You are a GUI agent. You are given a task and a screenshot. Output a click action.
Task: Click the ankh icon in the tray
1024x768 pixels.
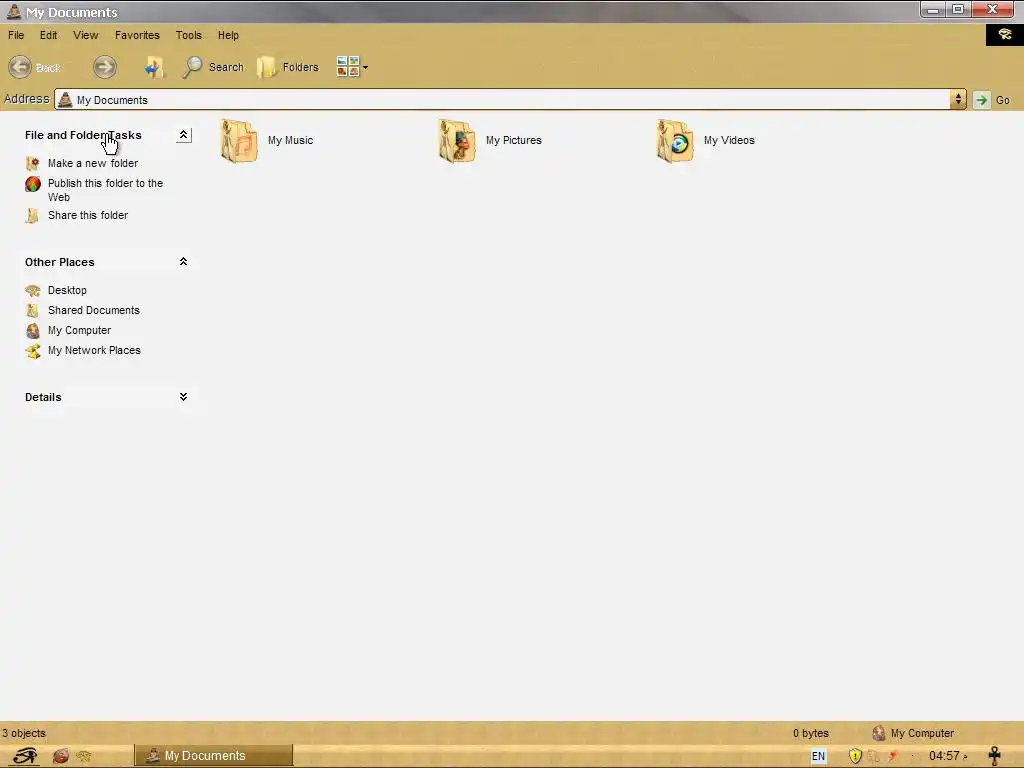point(995,756)
